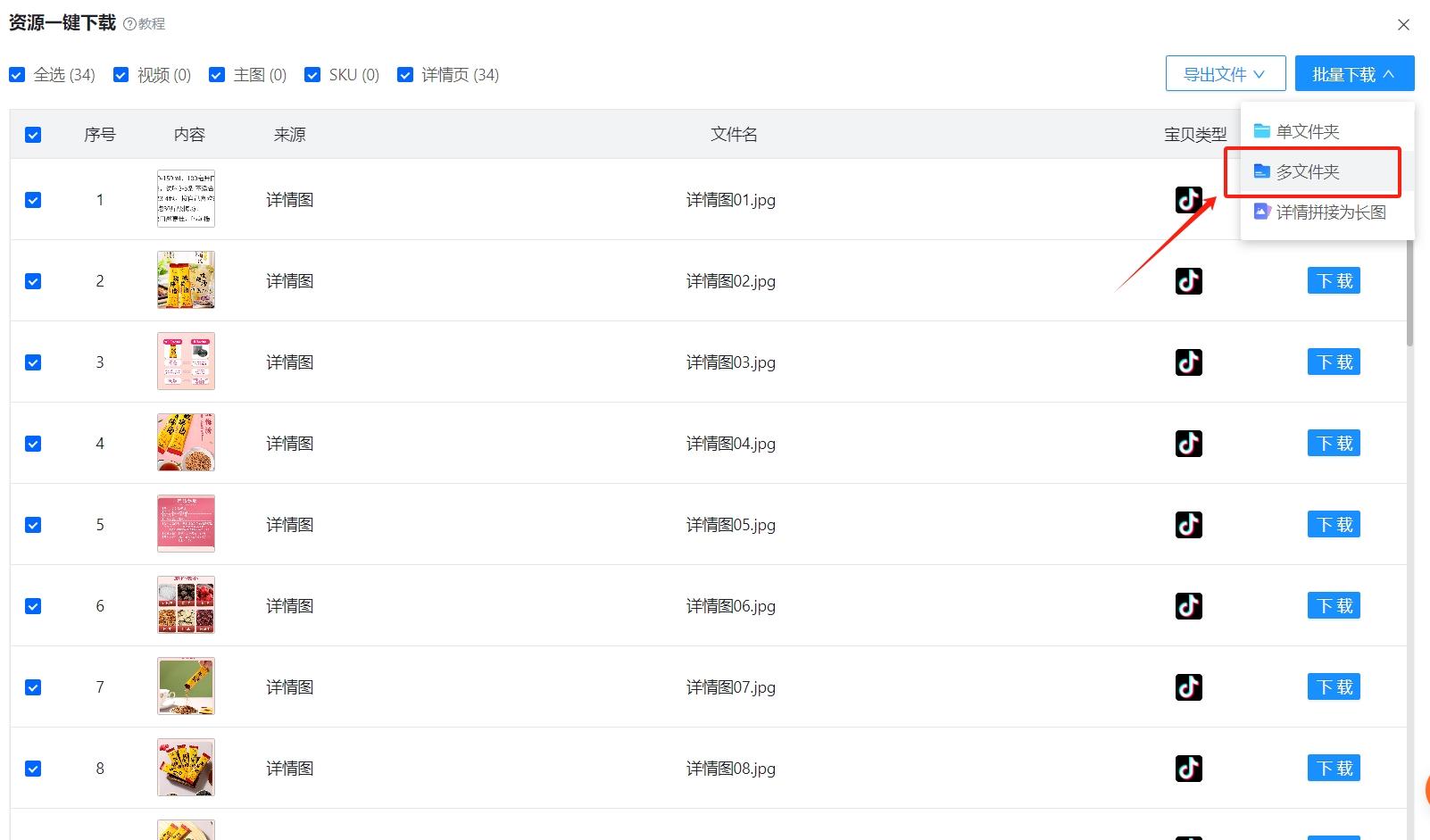The height and width of the screenshot is (840, 1430).
Task: Click the blue folder icon next to 多文件夹
Action: click(1261, 171)
